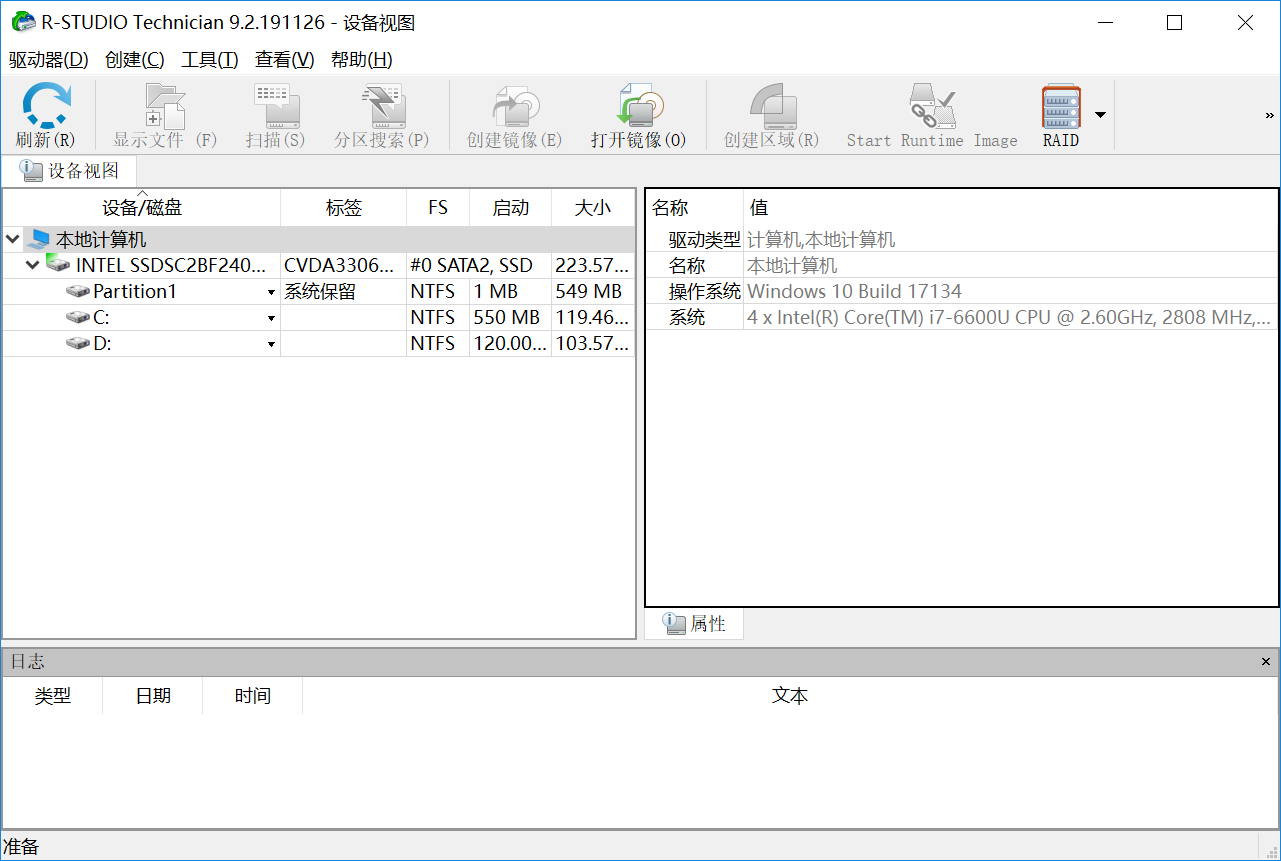
Task: Open the 打开镜像 (Open Image) toolbar icon
Action: pyautogui.click(x=639, y=104)
